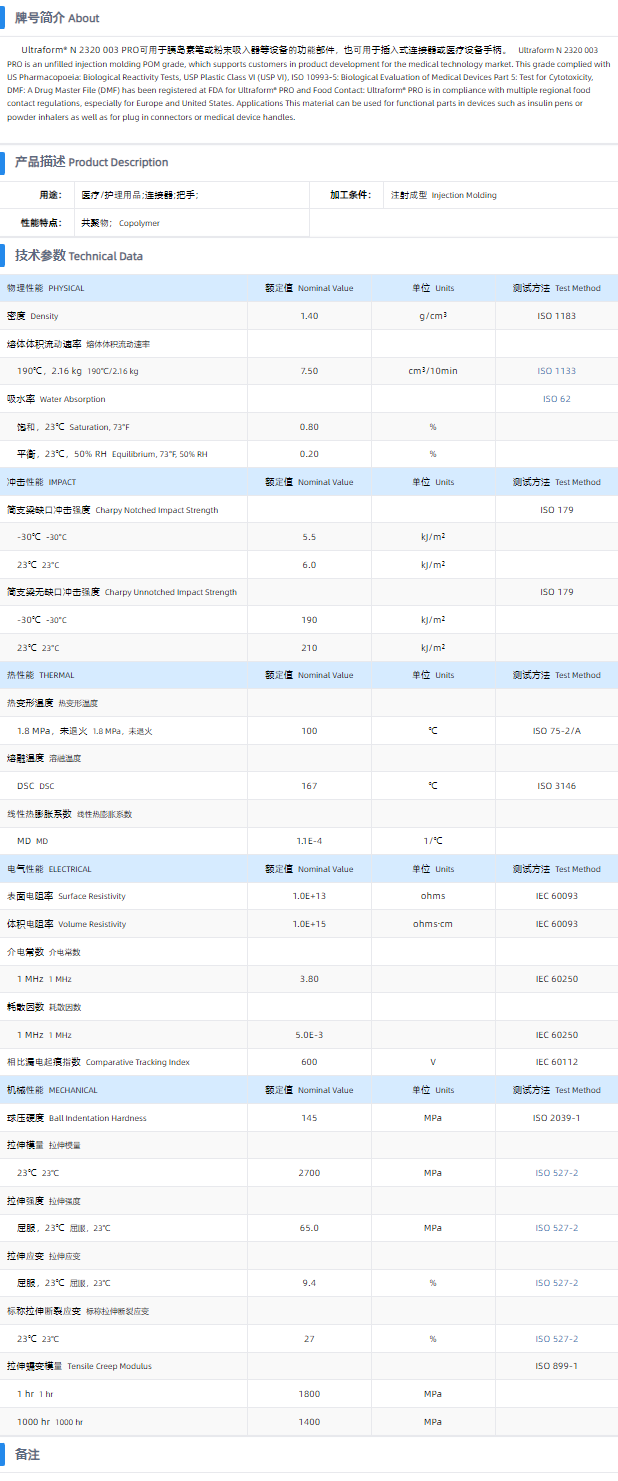Click the 产品描述 Product Description heading
The width and height of the screenshot is (618, 1481).
[x=91, y=162]
